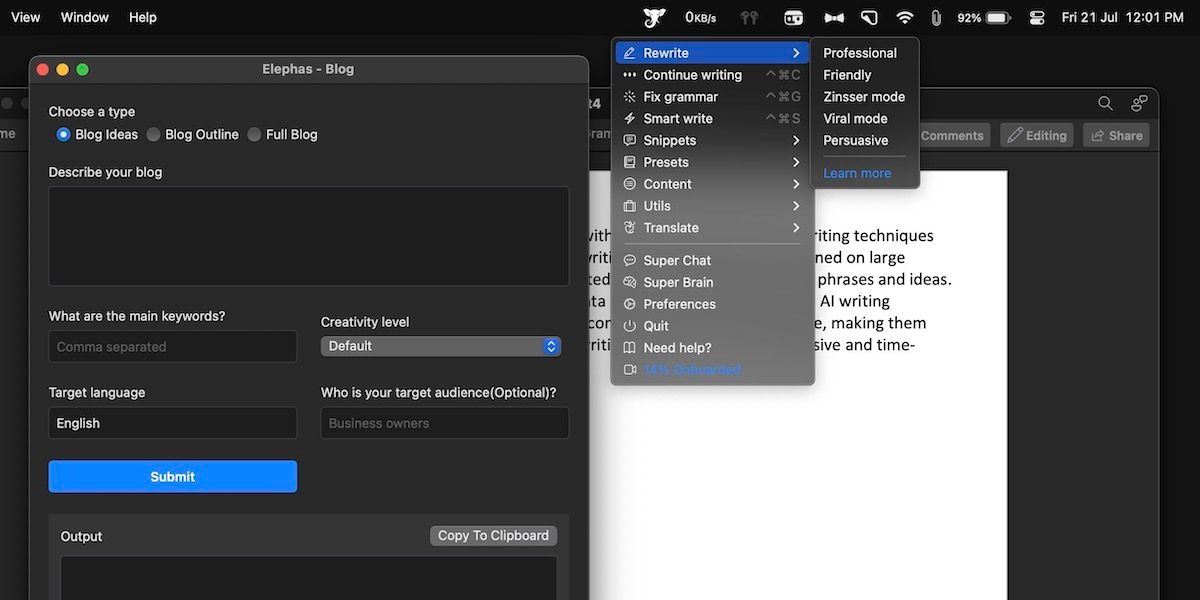Click the AirPods icon in menu bar
Image resolution: width=1200 pixels, height=600 pixels.
(x=748, y=17)
